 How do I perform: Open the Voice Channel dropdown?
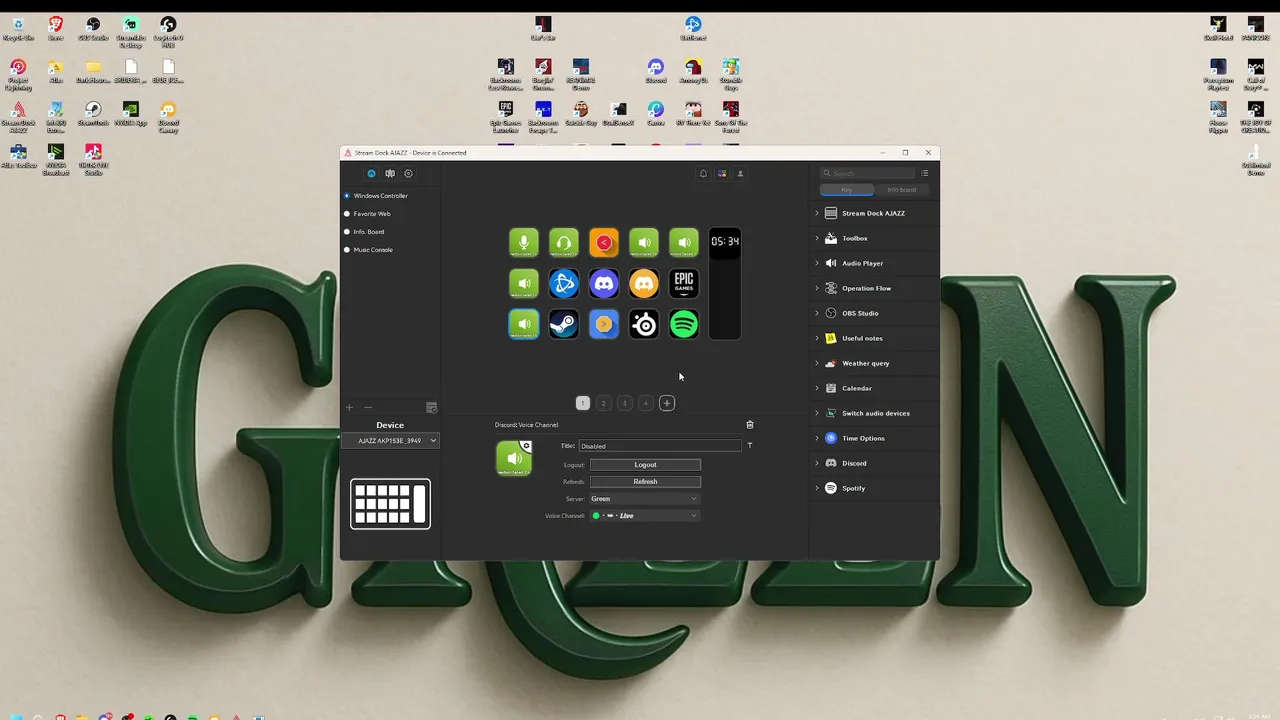[x=645, y=516]
